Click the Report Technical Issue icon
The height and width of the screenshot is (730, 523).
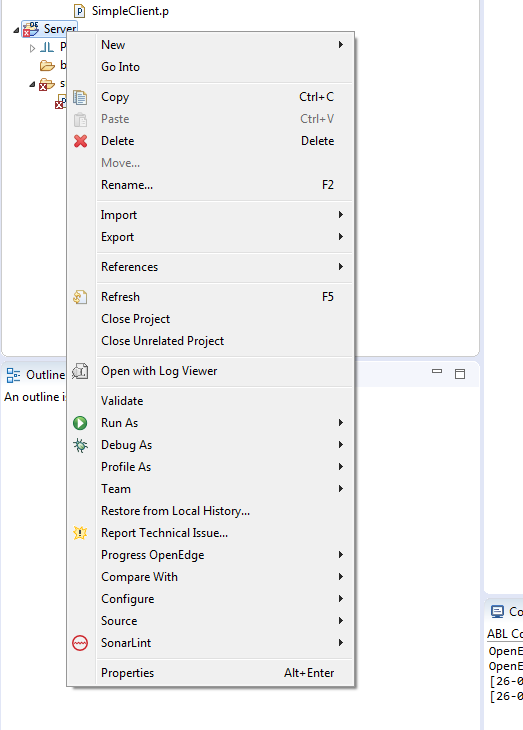point(80,533)
